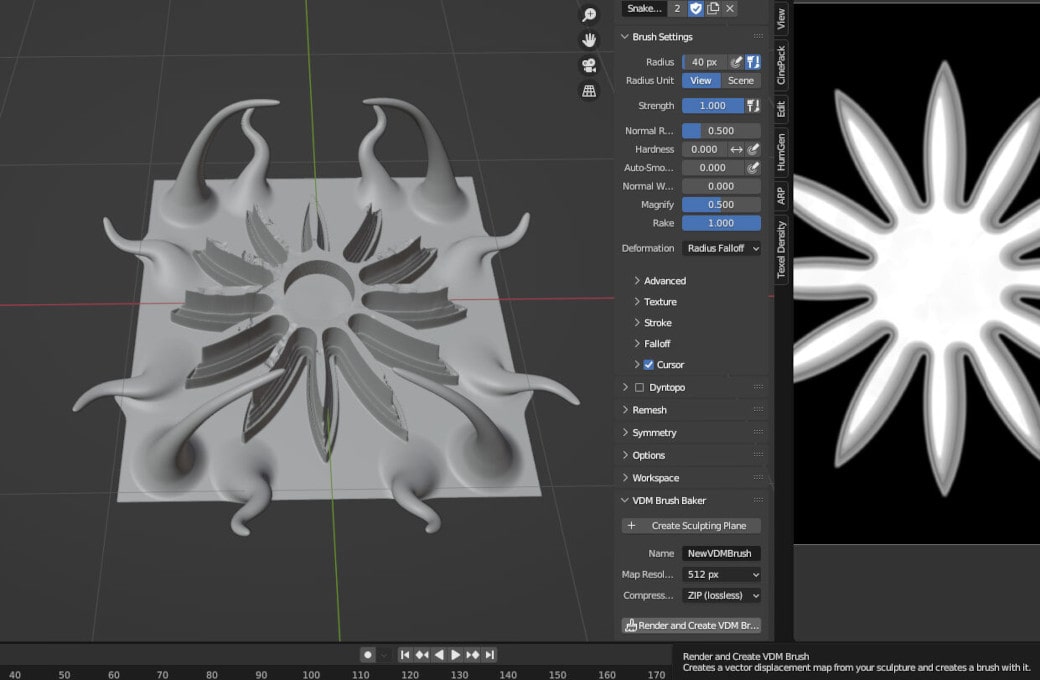Click the pan view hand icon

pyautogui.click(x=589, y=40)
